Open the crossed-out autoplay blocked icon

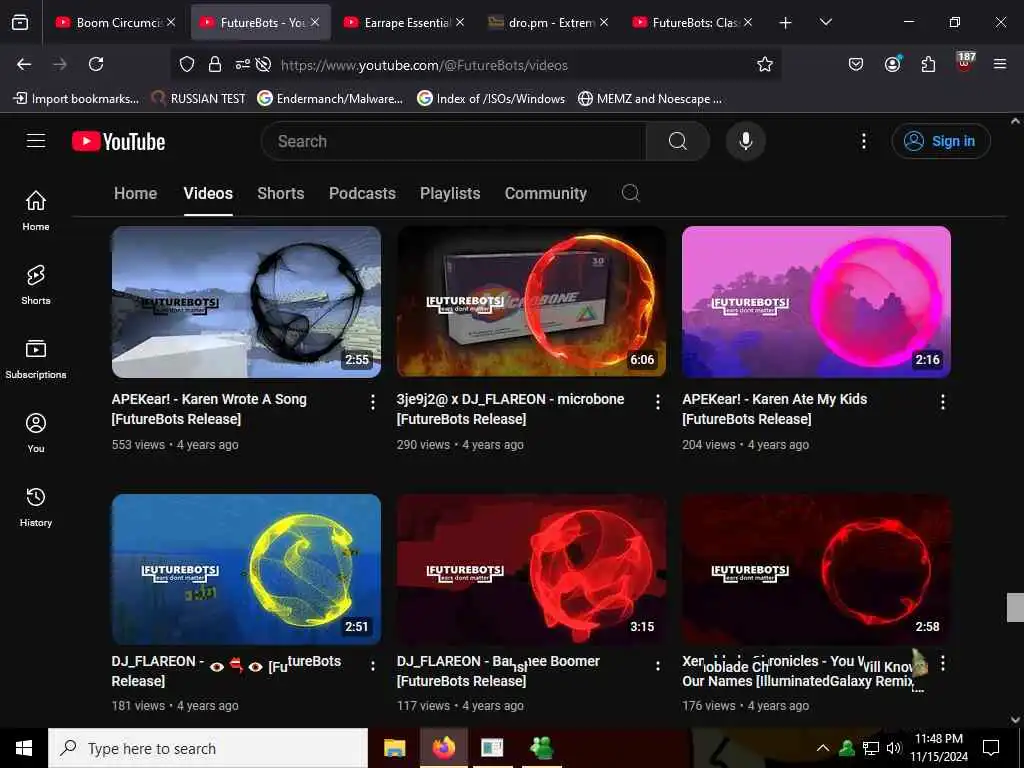263,64
